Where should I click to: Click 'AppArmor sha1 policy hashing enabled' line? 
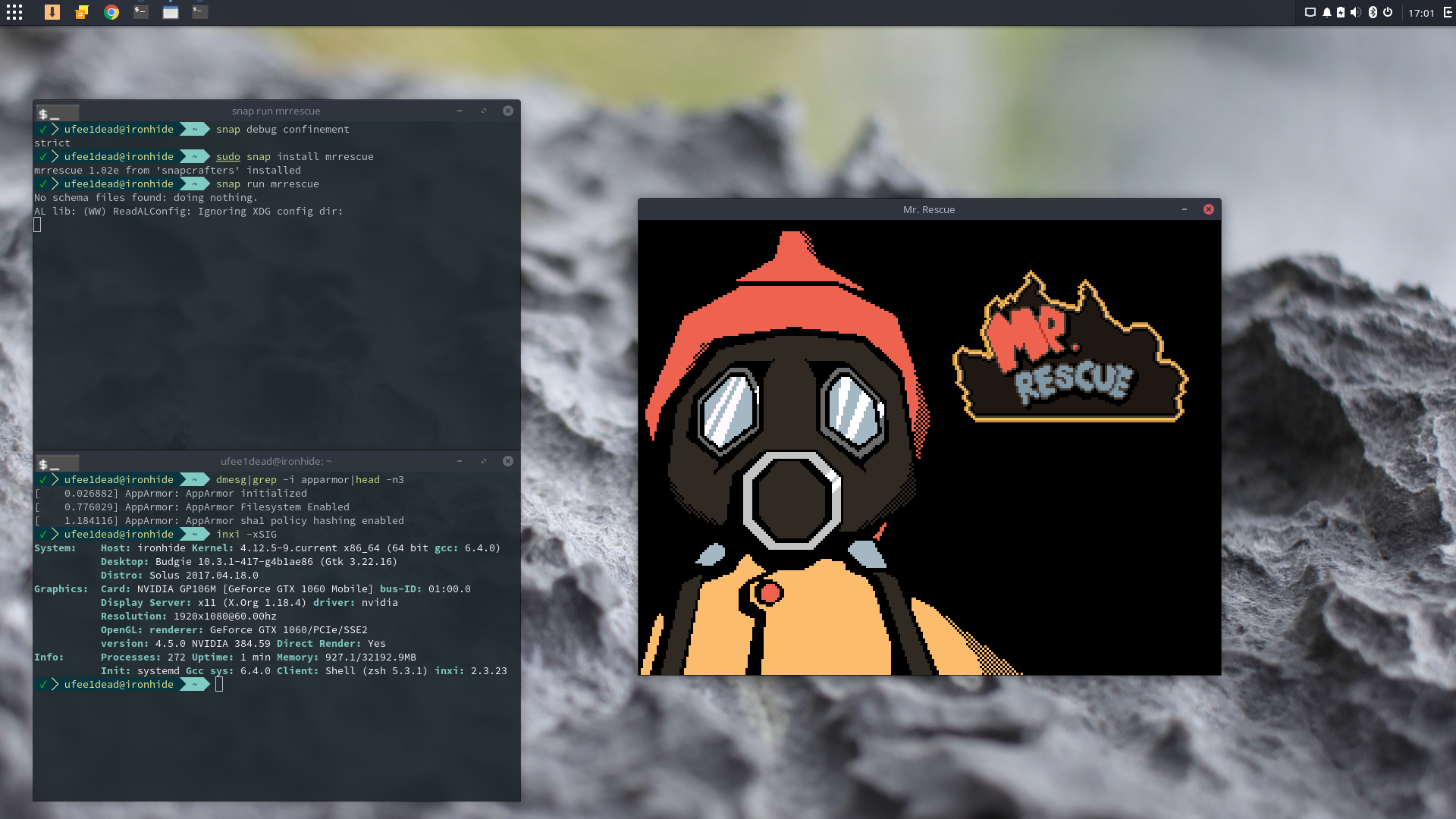coord(219,521)
